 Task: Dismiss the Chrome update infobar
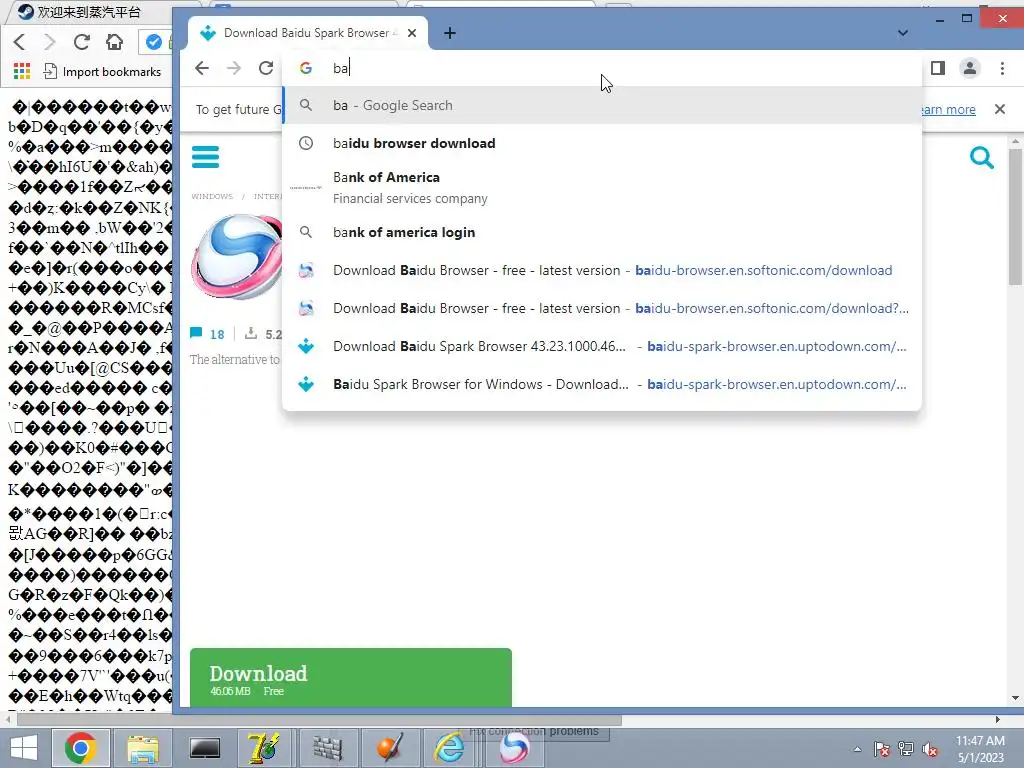1000,109
